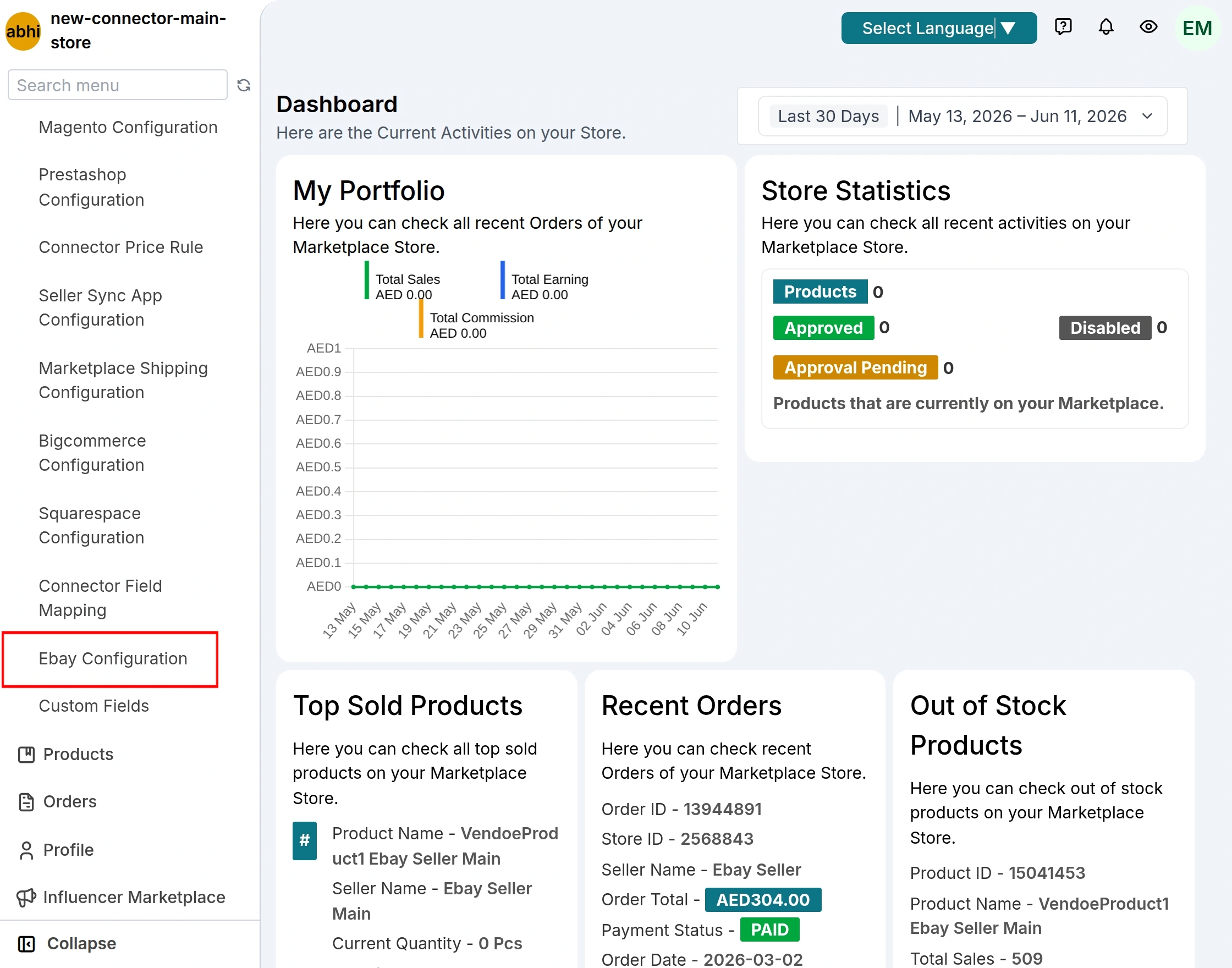Go to Products in sidebar

[x=78, y=755]
